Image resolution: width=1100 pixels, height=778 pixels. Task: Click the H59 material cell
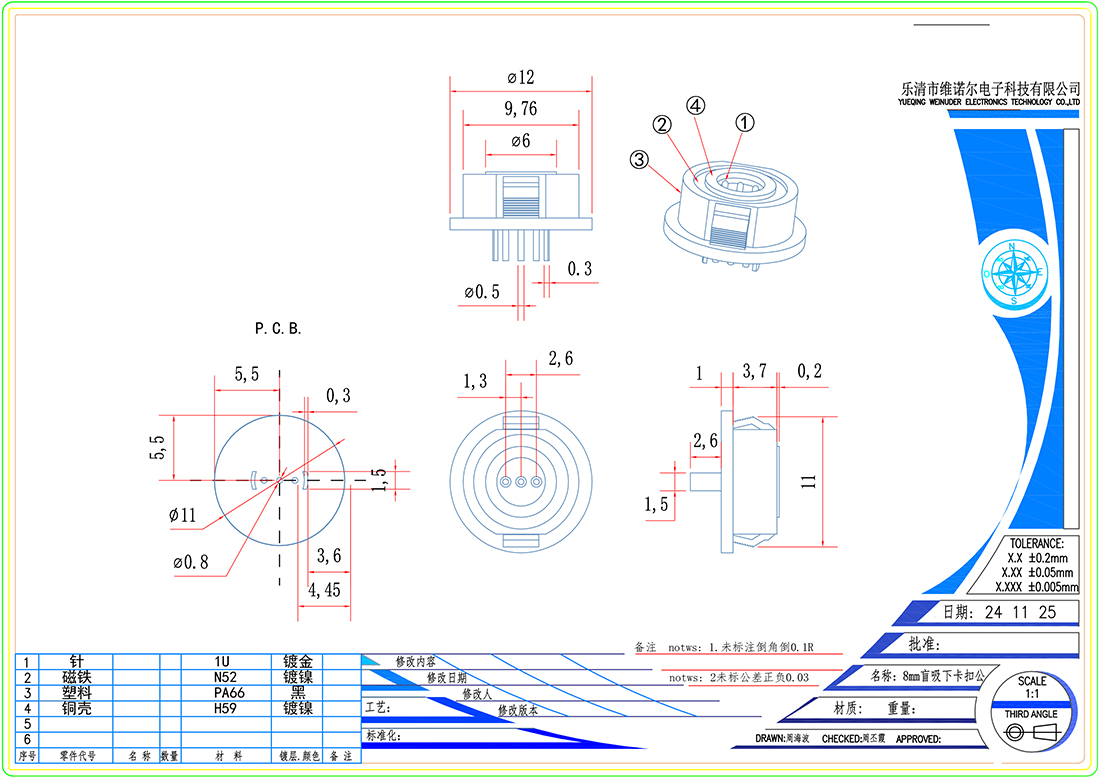[x=228, y=708]
